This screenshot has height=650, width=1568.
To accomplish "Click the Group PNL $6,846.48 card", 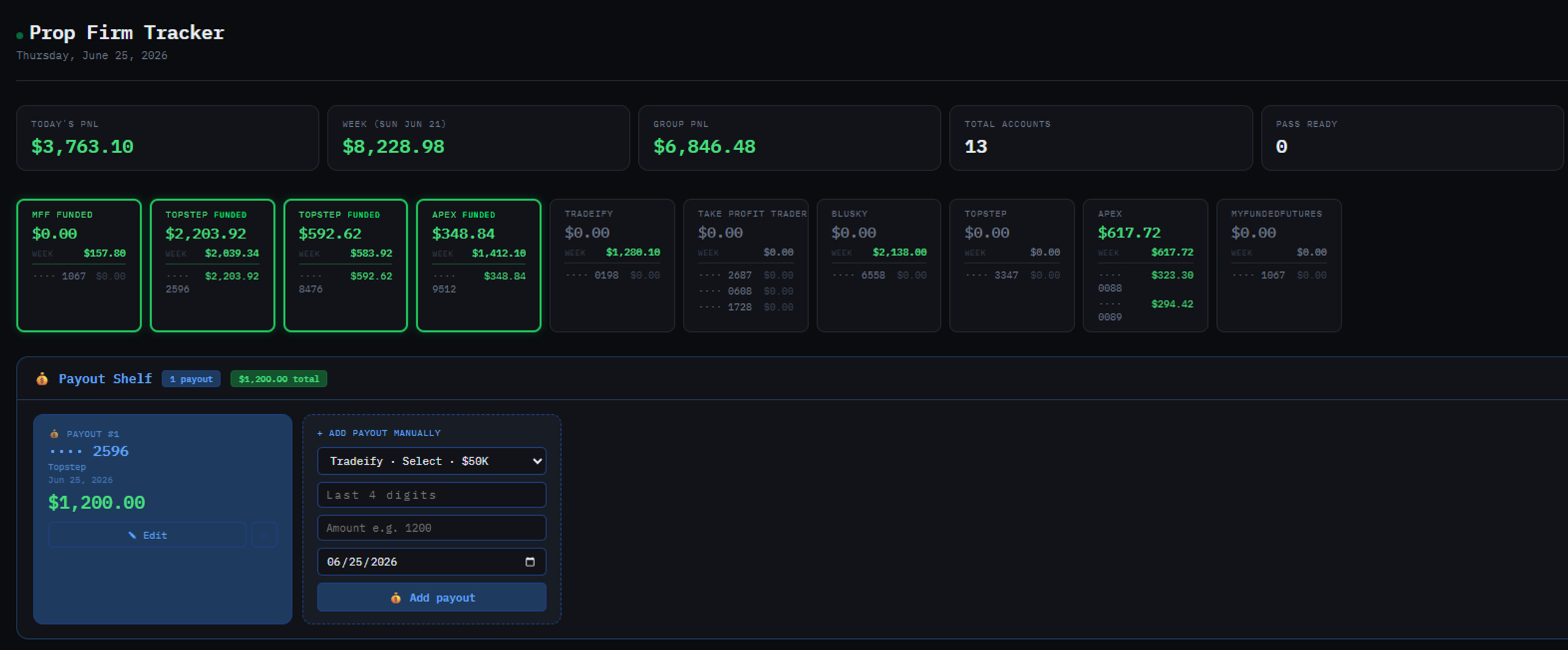I will pyautogui.click(x=790, y=138).
